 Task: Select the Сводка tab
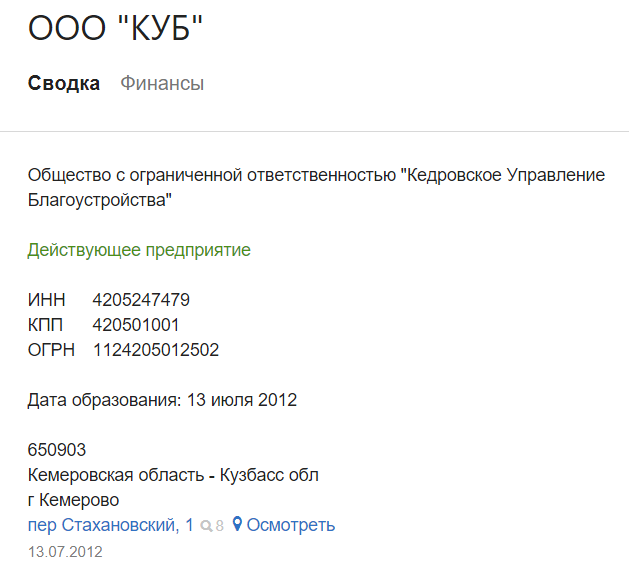point(64,83)
